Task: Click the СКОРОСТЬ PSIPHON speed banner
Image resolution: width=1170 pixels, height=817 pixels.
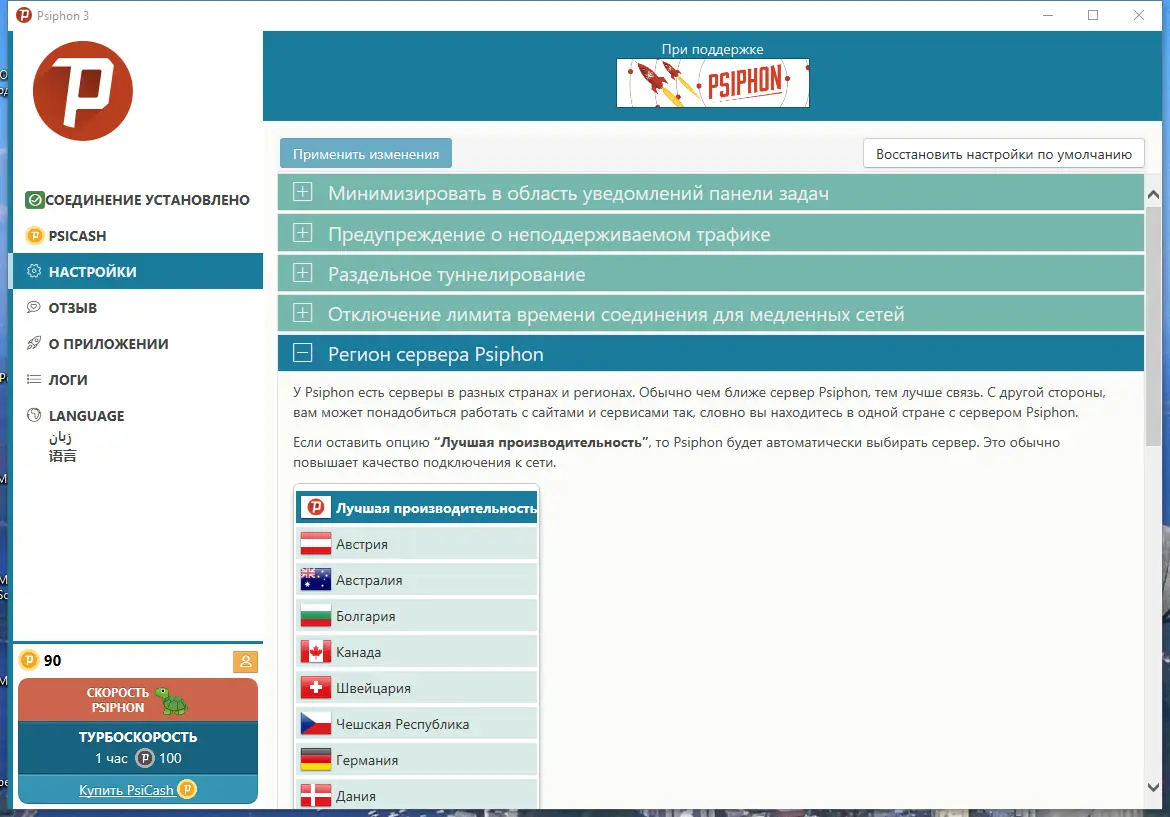Action: coord(138,700)
